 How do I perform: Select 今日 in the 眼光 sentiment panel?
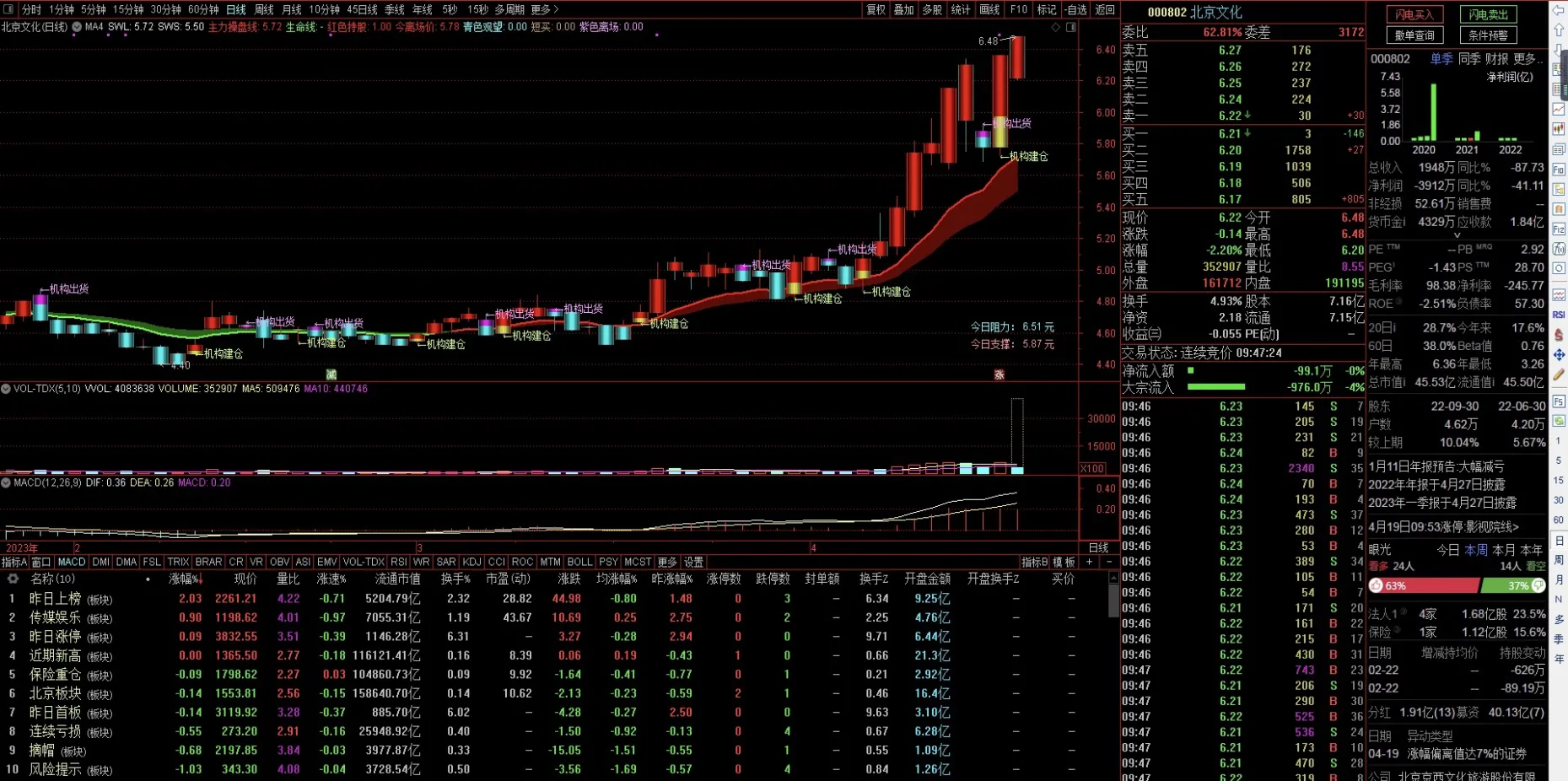(x=1448, y=549)
